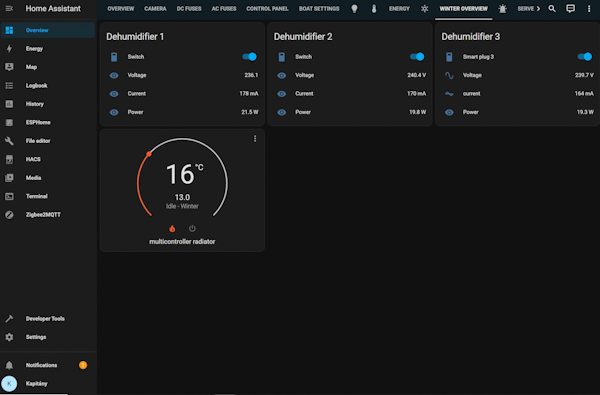The width and height of the screenshot is (600, 395).
Task: Open the File editor panel
Action: 48,141
